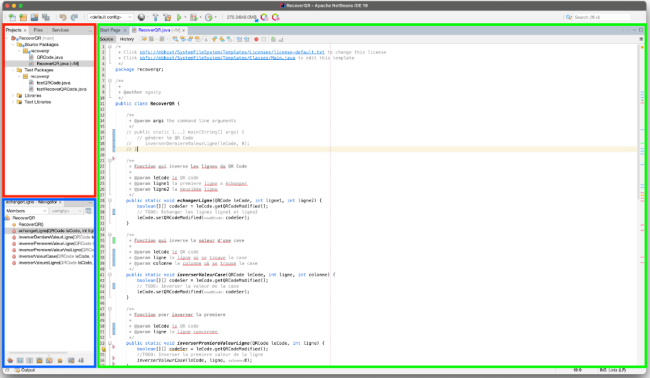Image resolution: width=650 pixels, height=378 pixels.
Task: Open the default config dropdown
Action: (x=111, y=17)
